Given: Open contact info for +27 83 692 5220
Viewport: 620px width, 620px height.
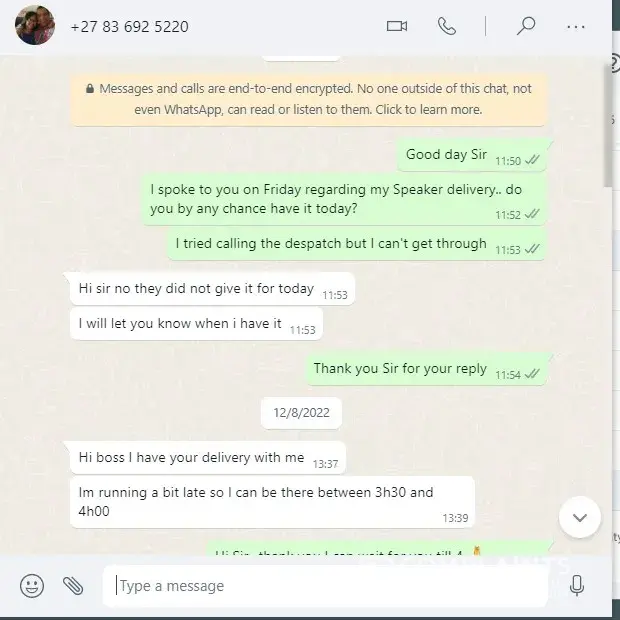Looking at the screenshot, I should [x=130, y=27].
